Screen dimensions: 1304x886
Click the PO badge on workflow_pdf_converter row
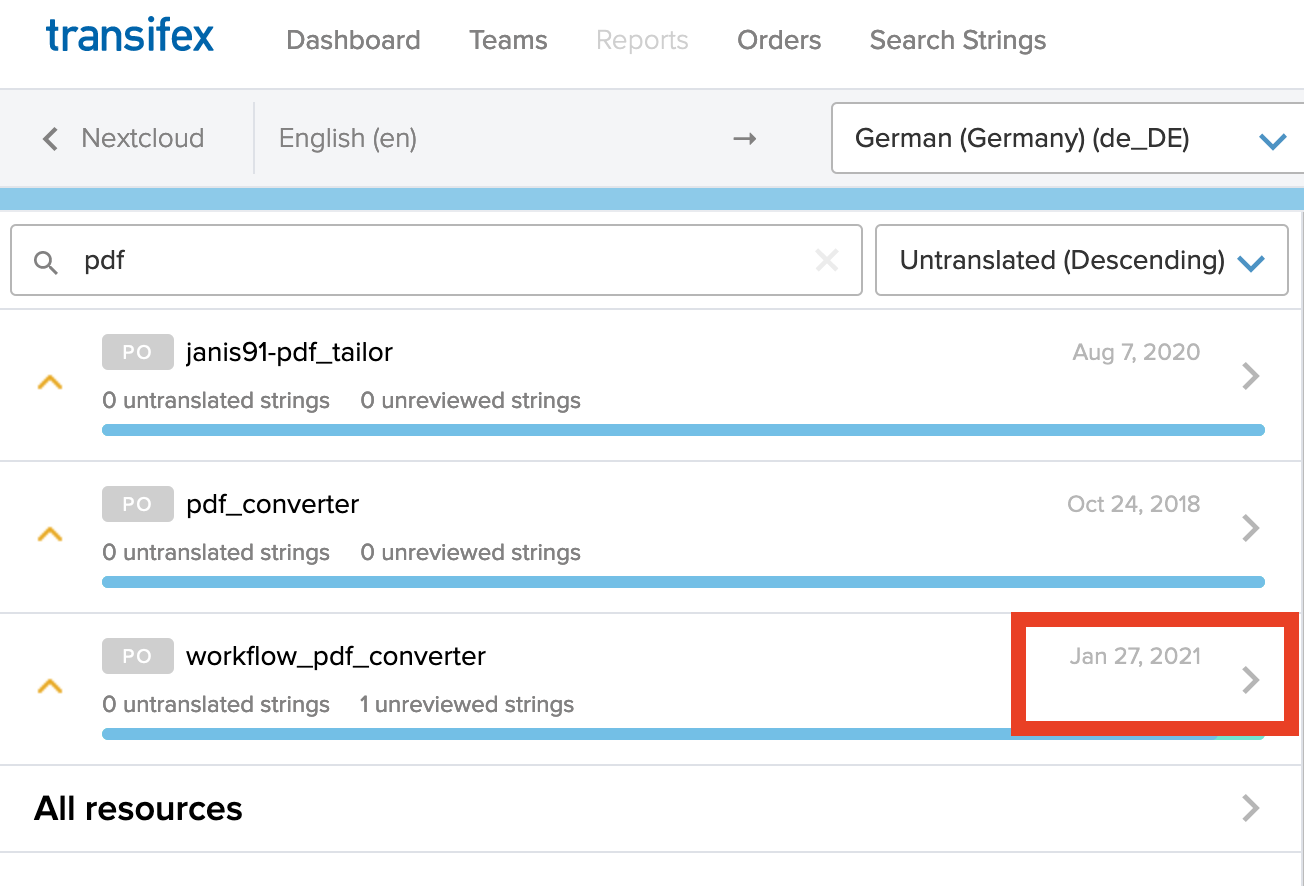(x=137, y=655)
